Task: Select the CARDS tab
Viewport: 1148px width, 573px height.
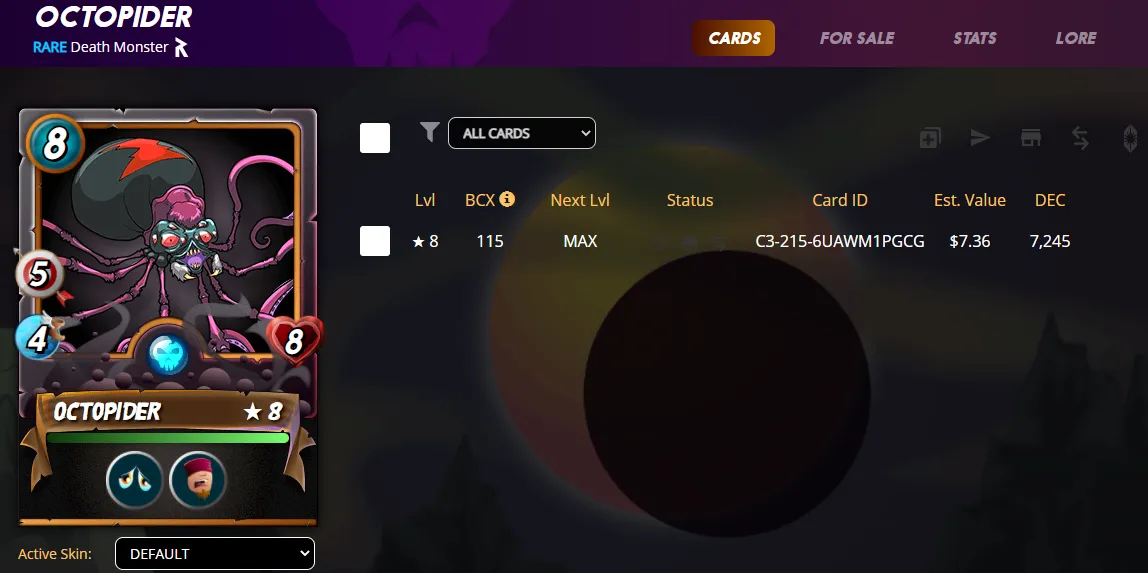Action: pyautogui.click(x=734, y=38)
